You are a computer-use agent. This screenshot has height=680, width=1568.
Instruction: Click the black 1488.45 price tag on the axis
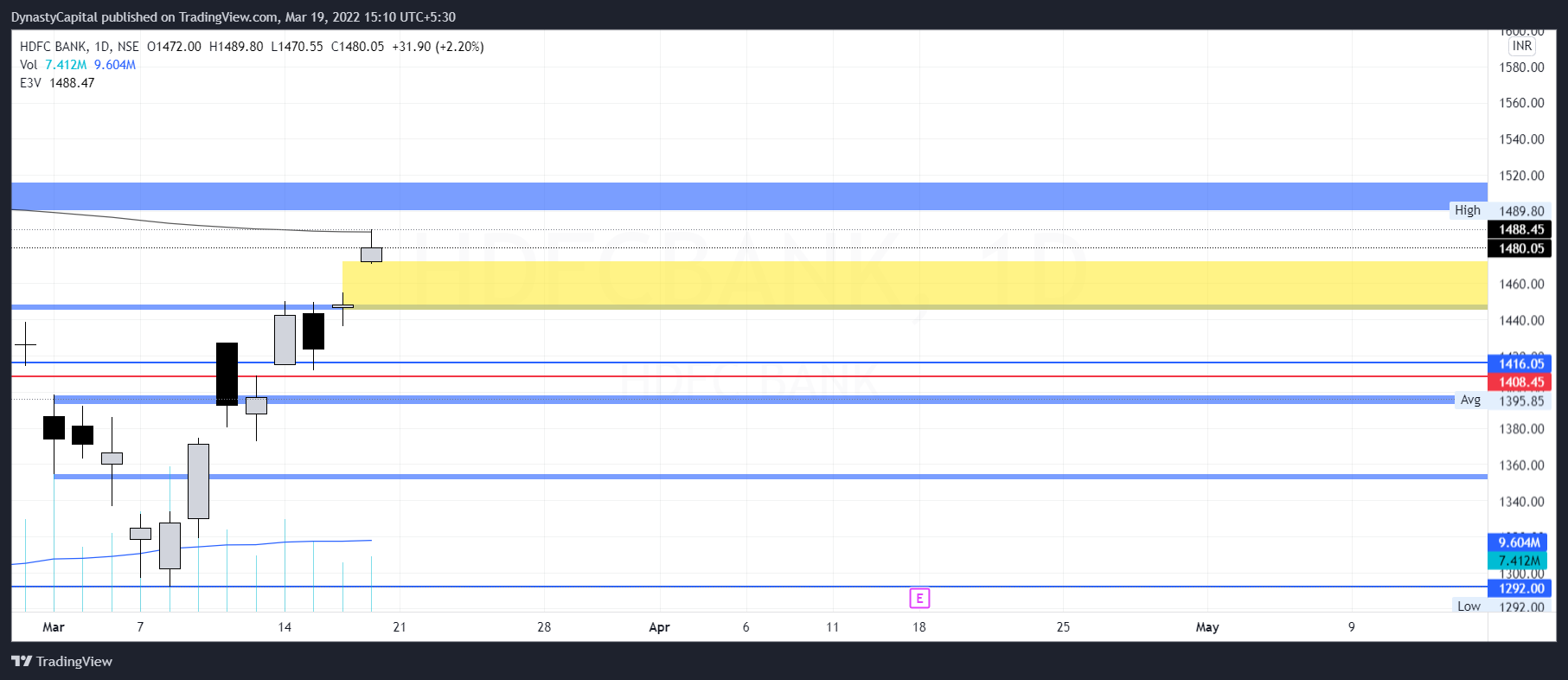(x=1520, y=230)
